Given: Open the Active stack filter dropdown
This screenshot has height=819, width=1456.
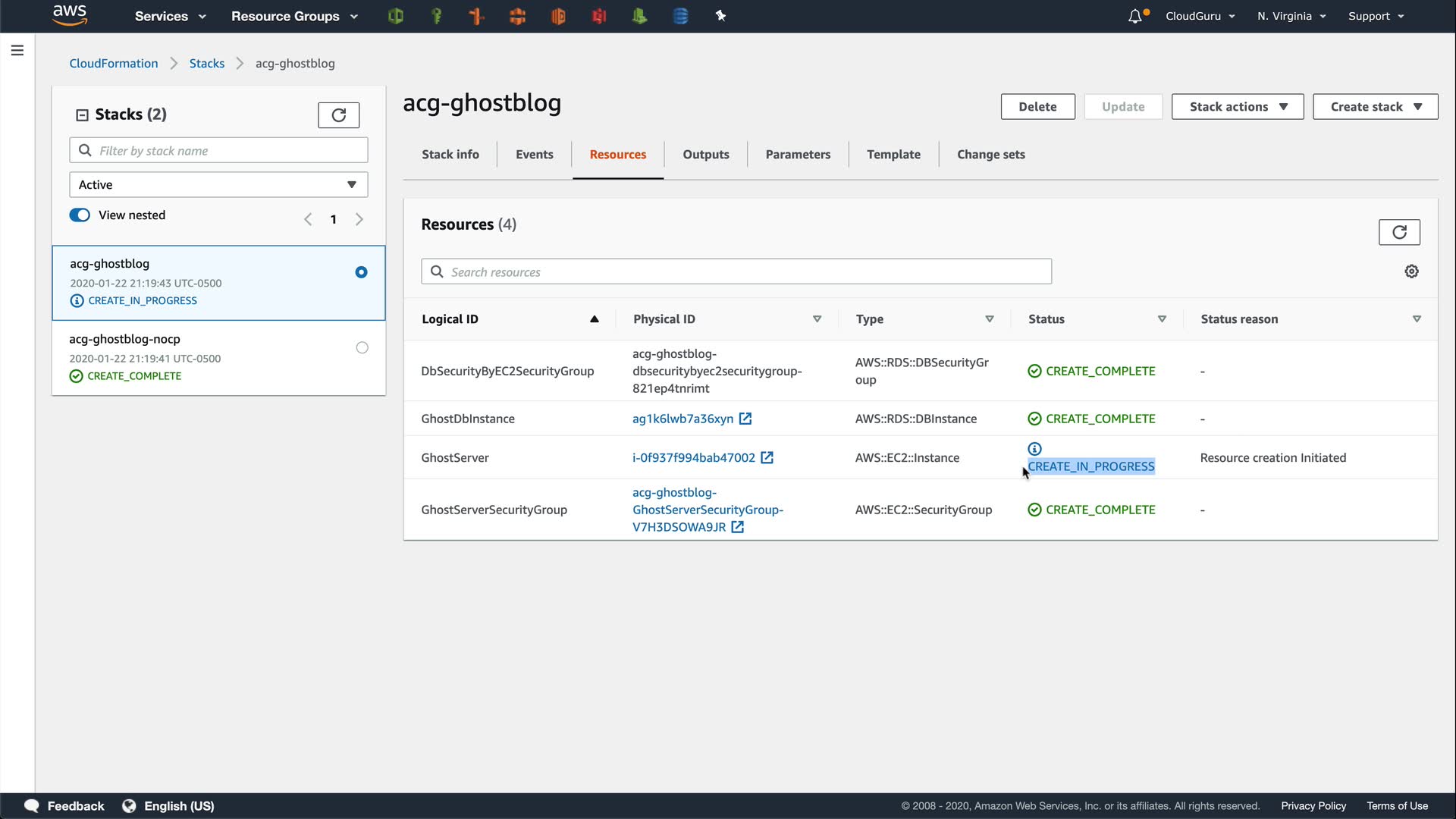Looking at the screenshot, I should tap(218, 185).
